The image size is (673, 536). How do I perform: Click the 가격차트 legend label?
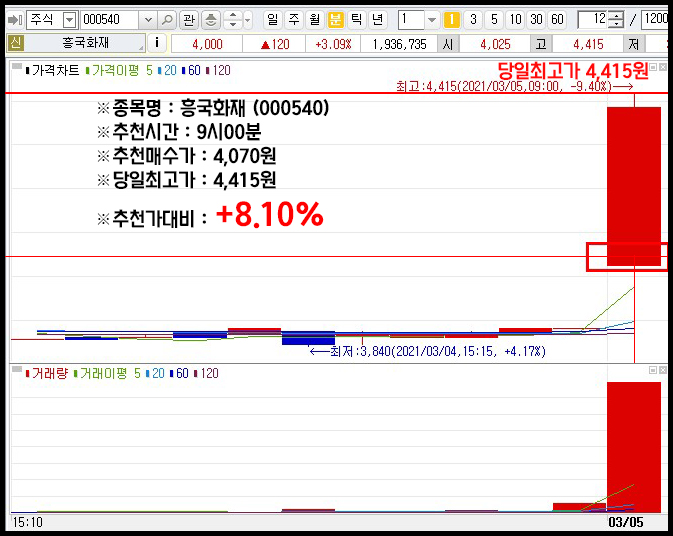[53, 70]
